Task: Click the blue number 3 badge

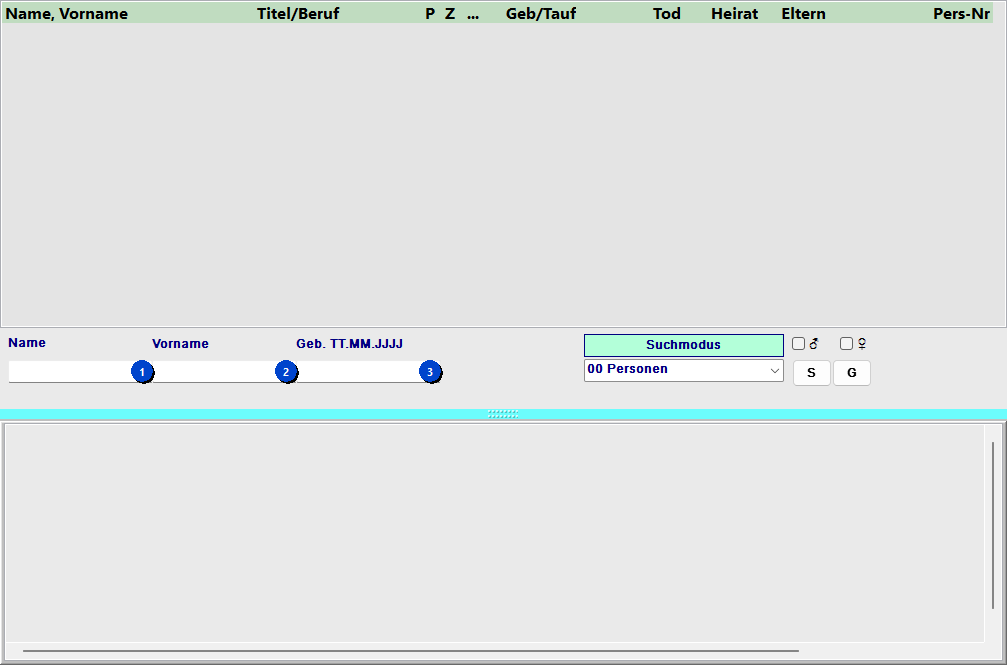Action: (x=430, y=372)
